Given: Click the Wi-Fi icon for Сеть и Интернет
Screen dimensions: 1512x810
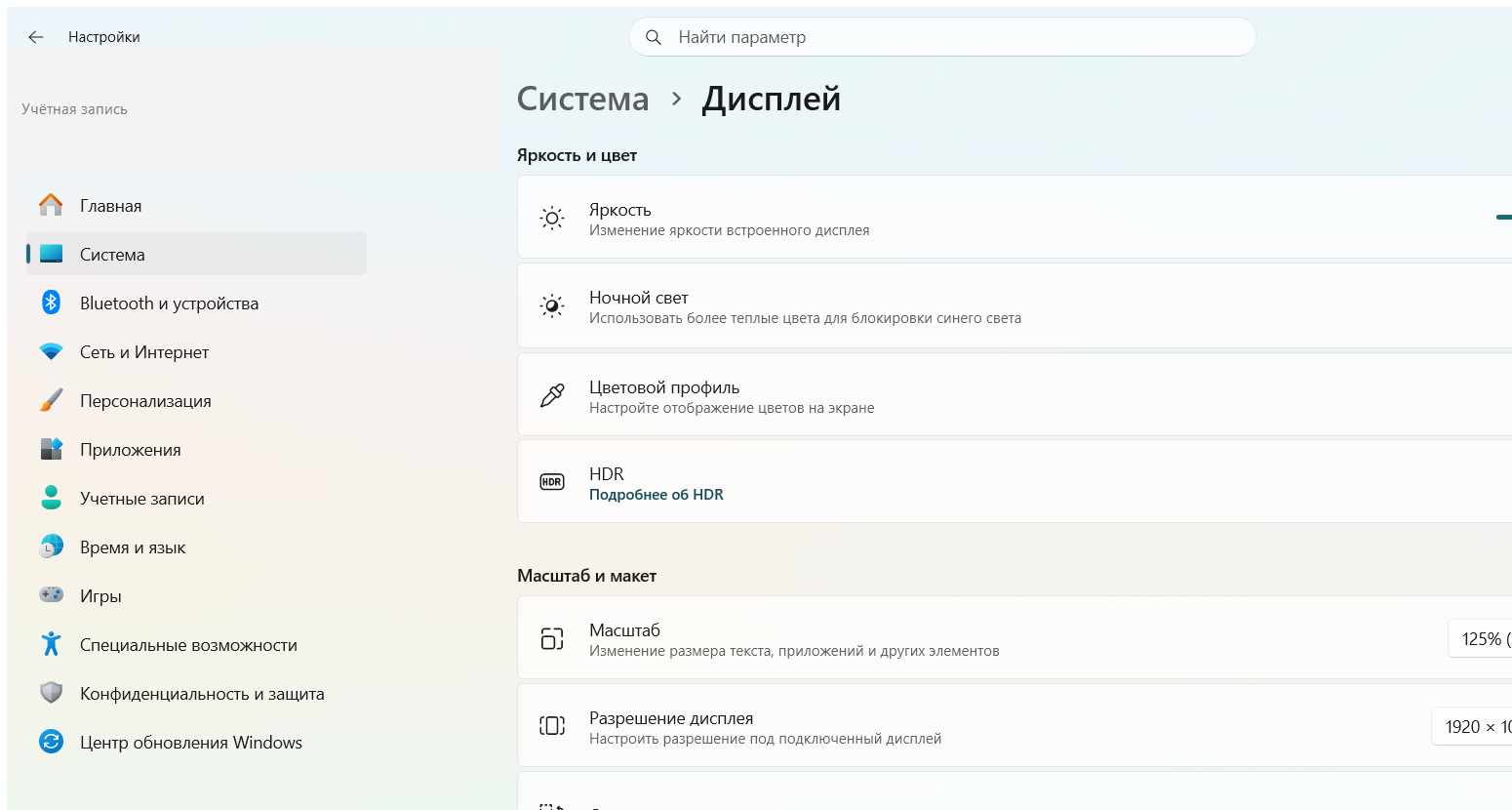Looking at the screenshot, I should pos(51,351).
